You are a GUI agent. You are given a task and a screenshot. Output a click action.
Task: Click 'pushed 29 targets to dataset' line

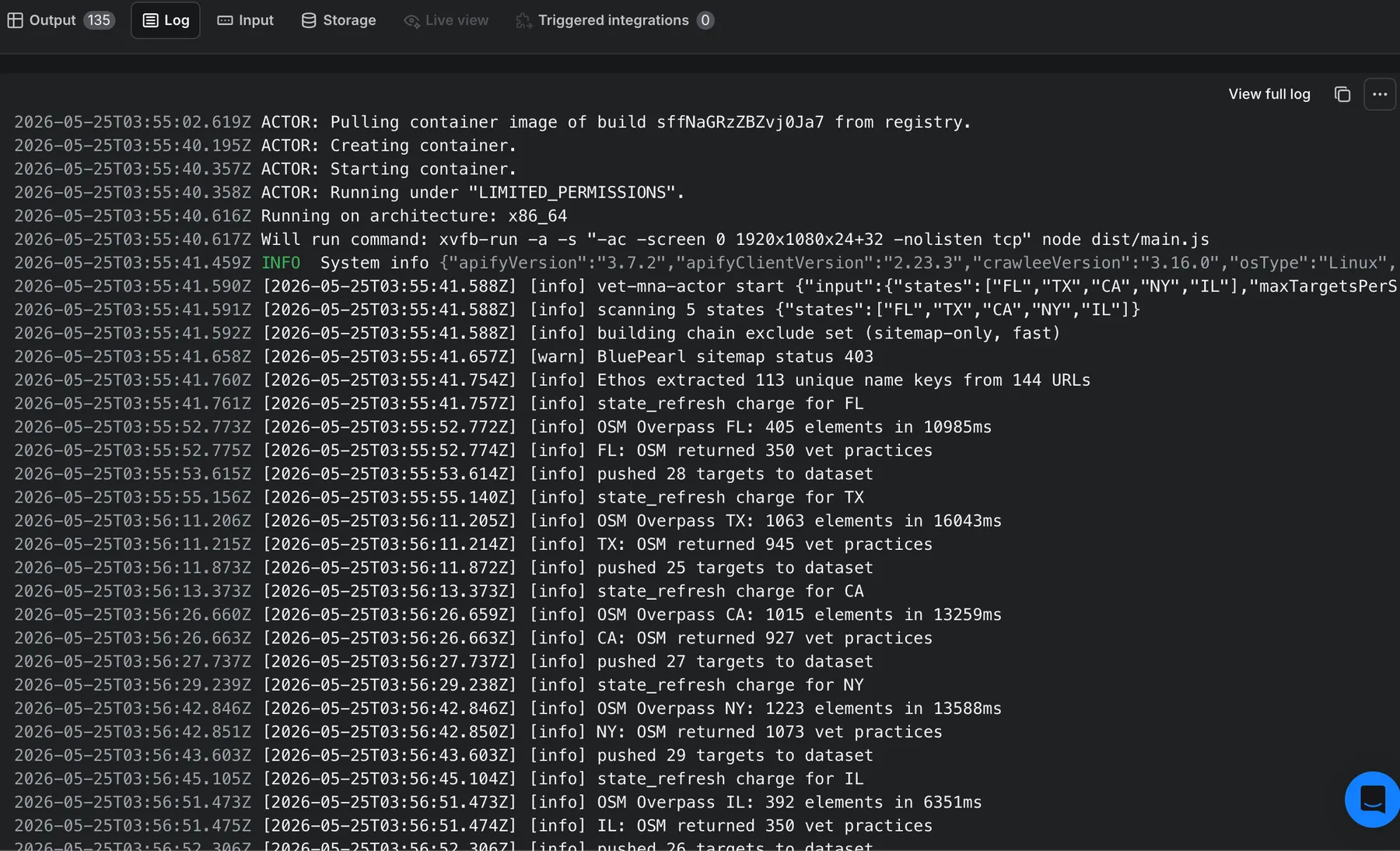coord(443,755)
